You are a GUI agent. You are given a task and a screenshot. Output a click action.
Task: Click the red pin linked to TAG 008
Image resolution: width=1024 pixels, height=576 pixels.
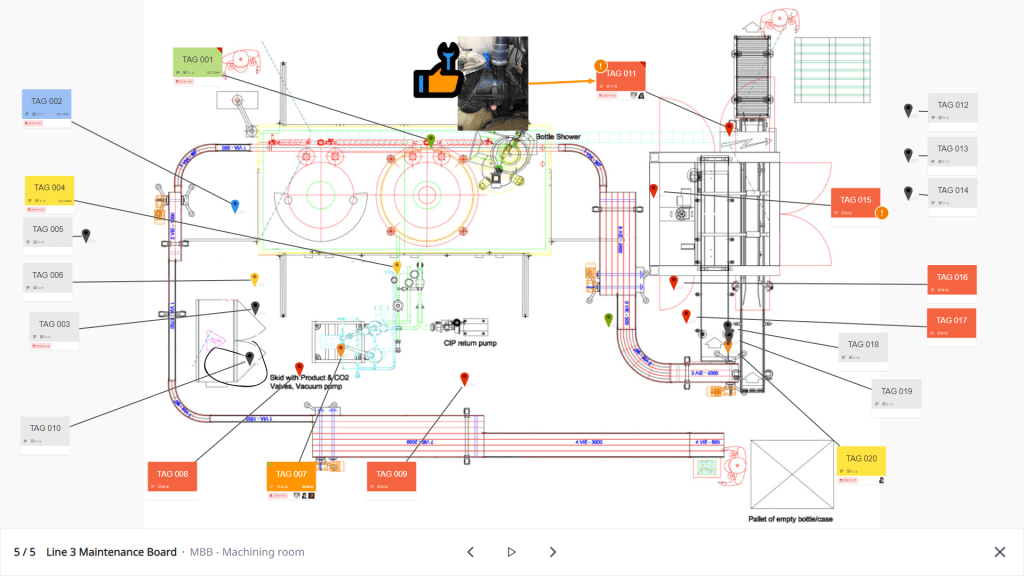click(x=299, y=368)
